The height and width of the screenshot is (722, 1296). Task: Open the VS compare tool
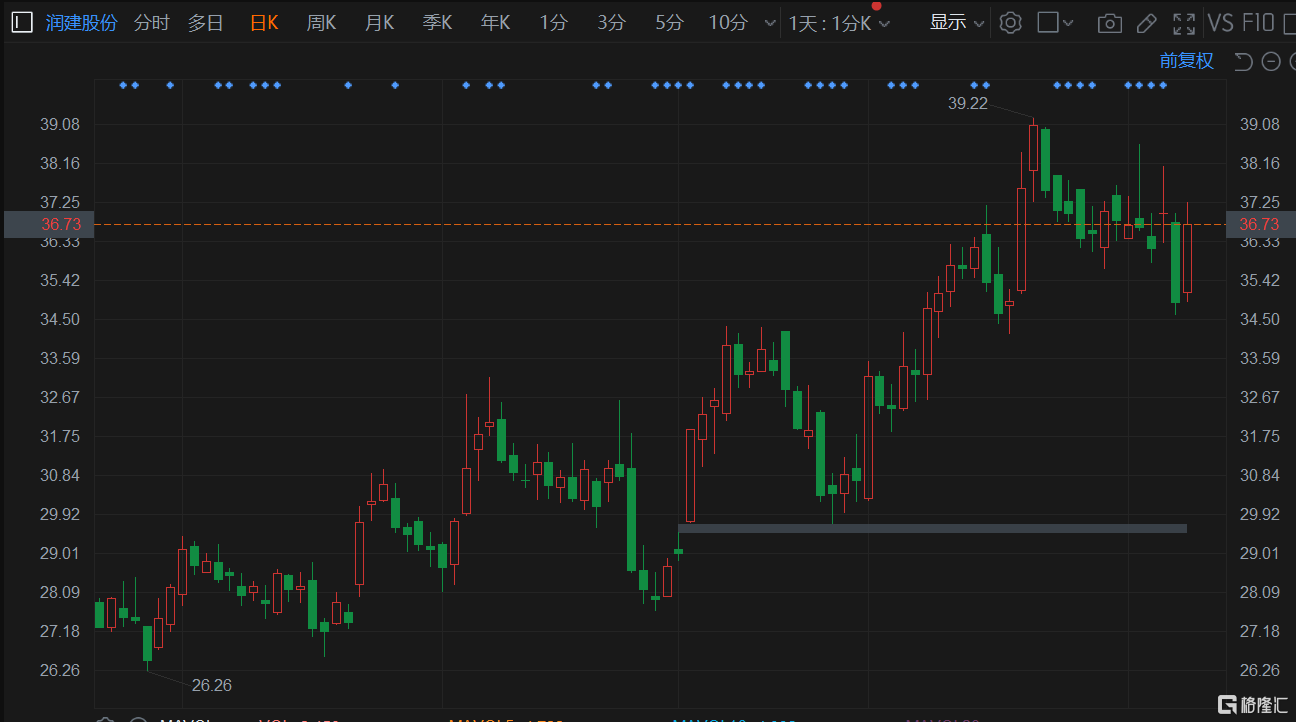pyautogui.click(x=1220, y=23)
